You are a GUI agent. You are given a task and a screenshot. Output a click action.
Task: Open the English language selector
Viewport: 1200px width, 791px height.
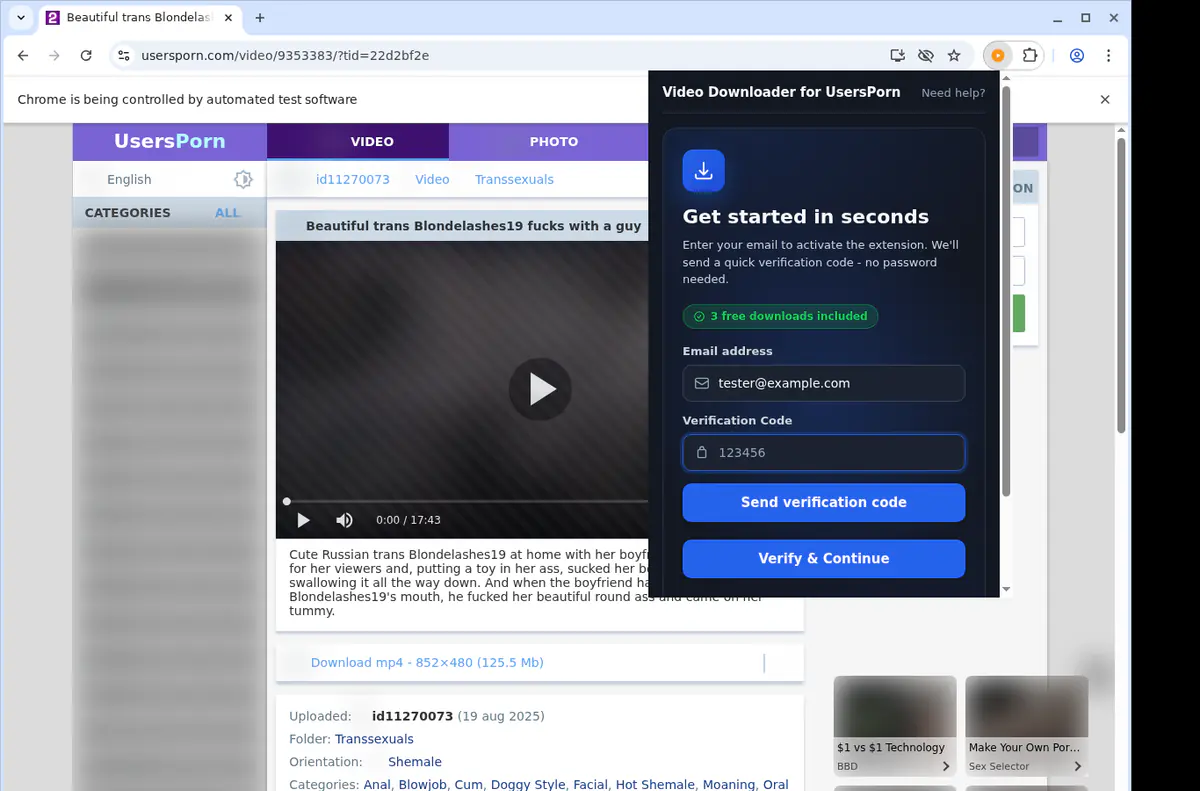[x=129, y=180]
